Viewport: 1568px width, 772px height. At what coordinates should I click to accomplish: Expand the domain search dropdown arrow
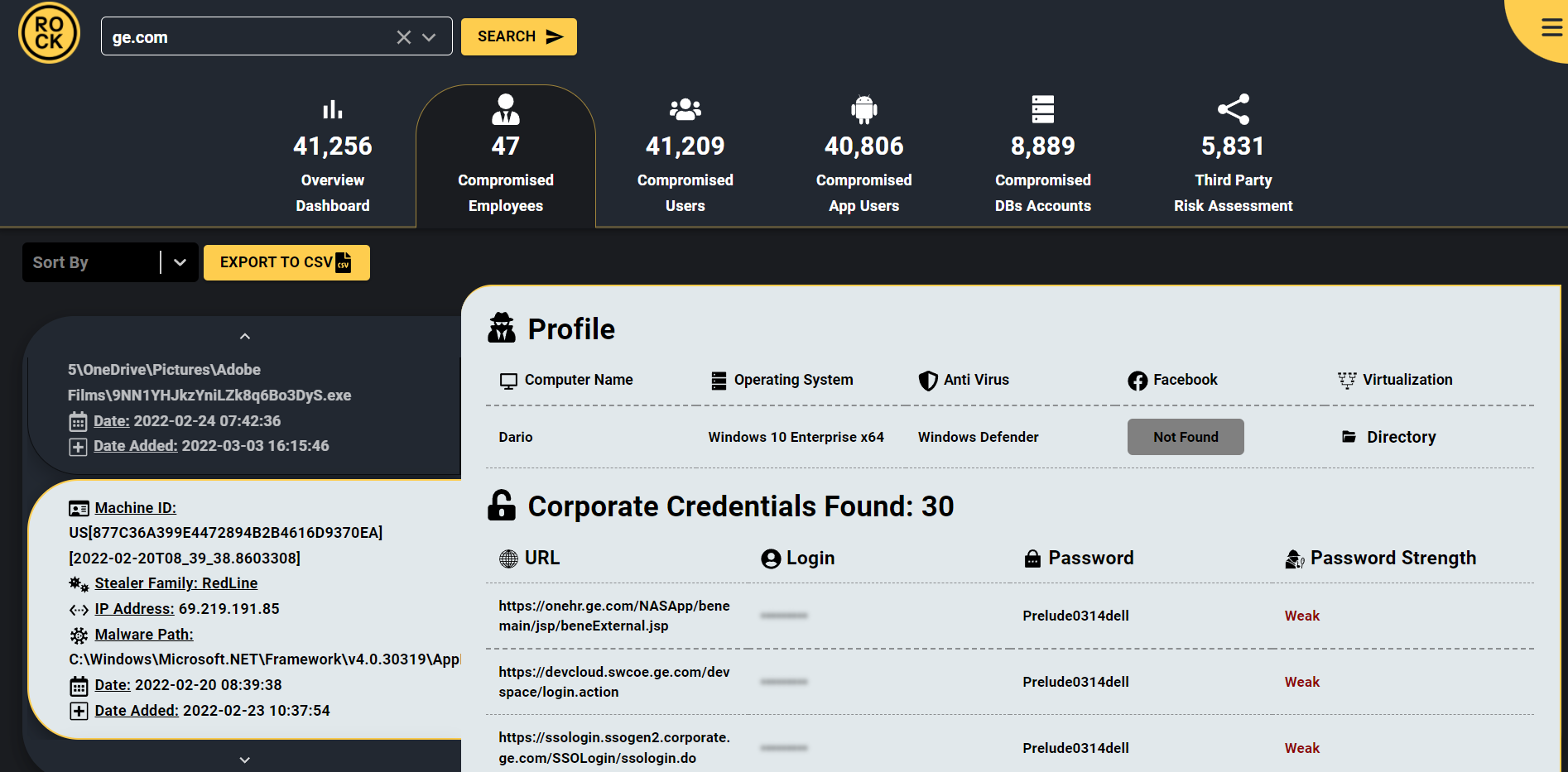point(429,37)
